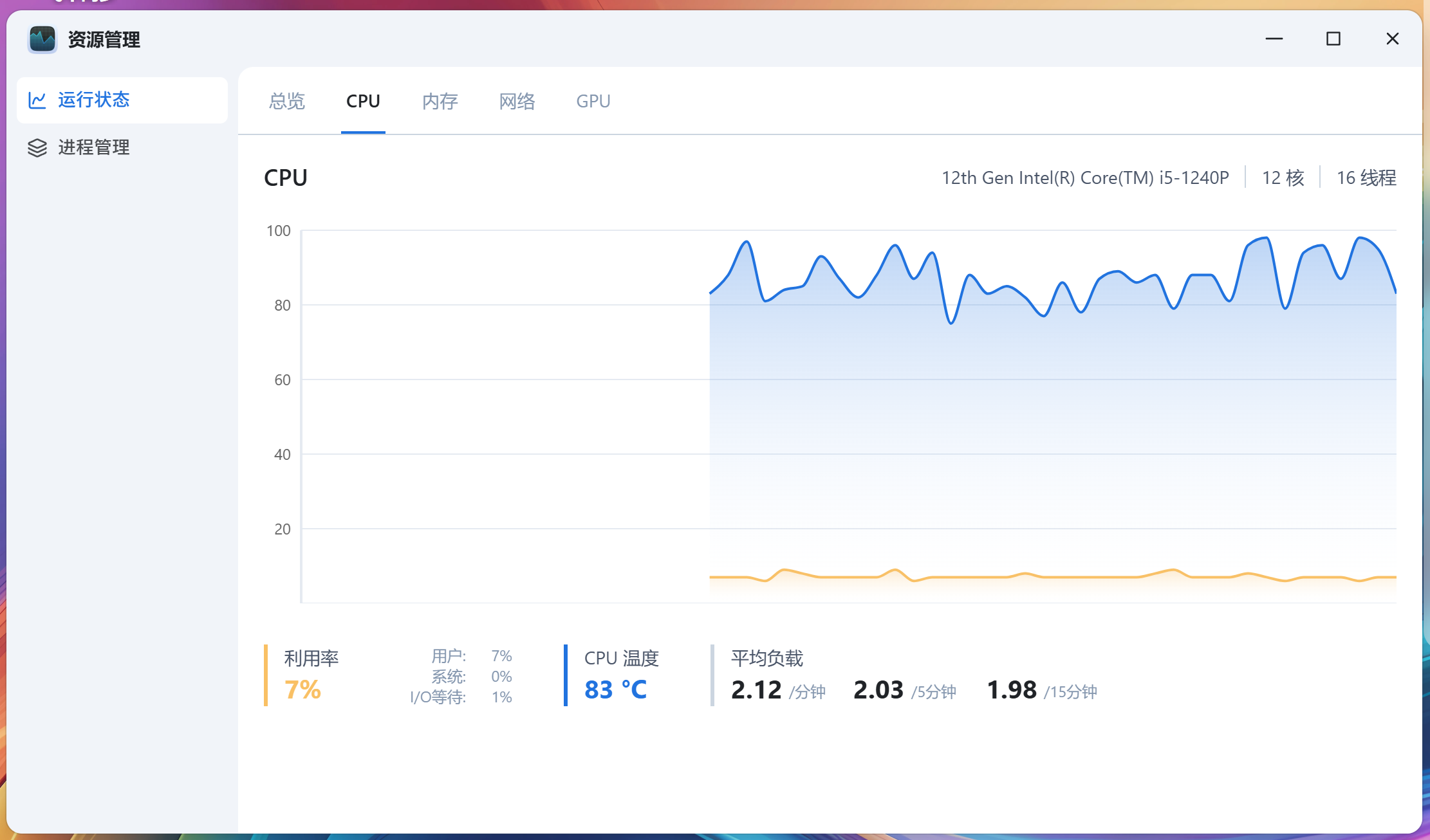Switch to the 内存 tab

tap(440, 102)
